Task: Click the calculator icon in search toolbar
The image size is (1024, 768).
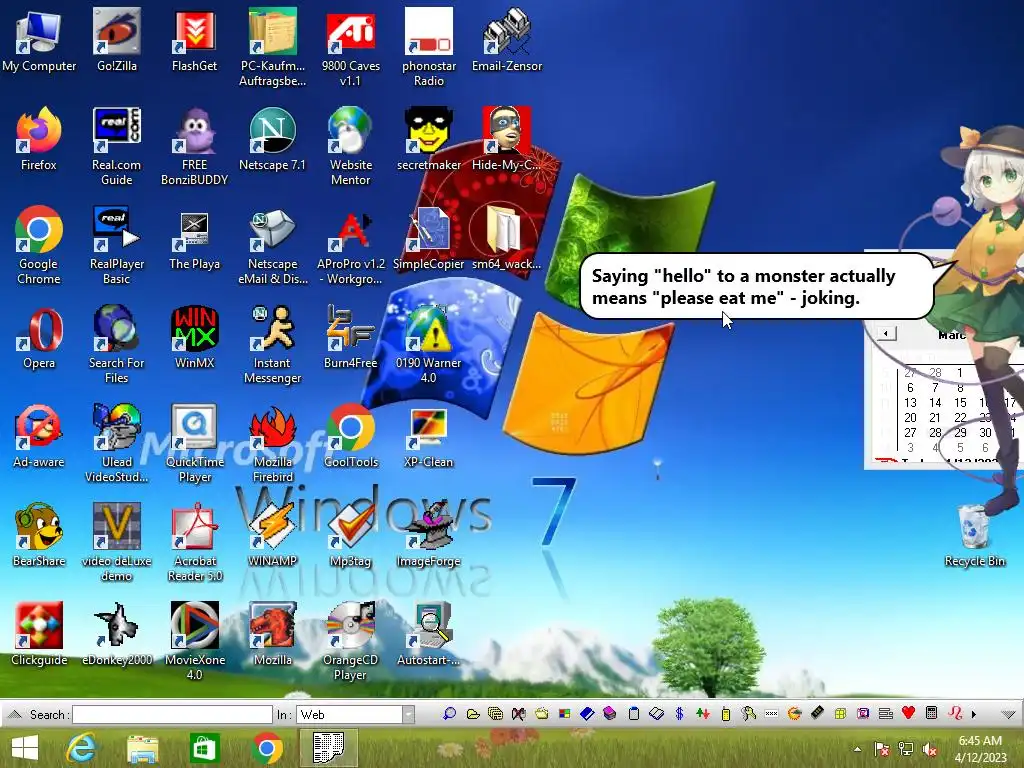Action: click(932, 713)
